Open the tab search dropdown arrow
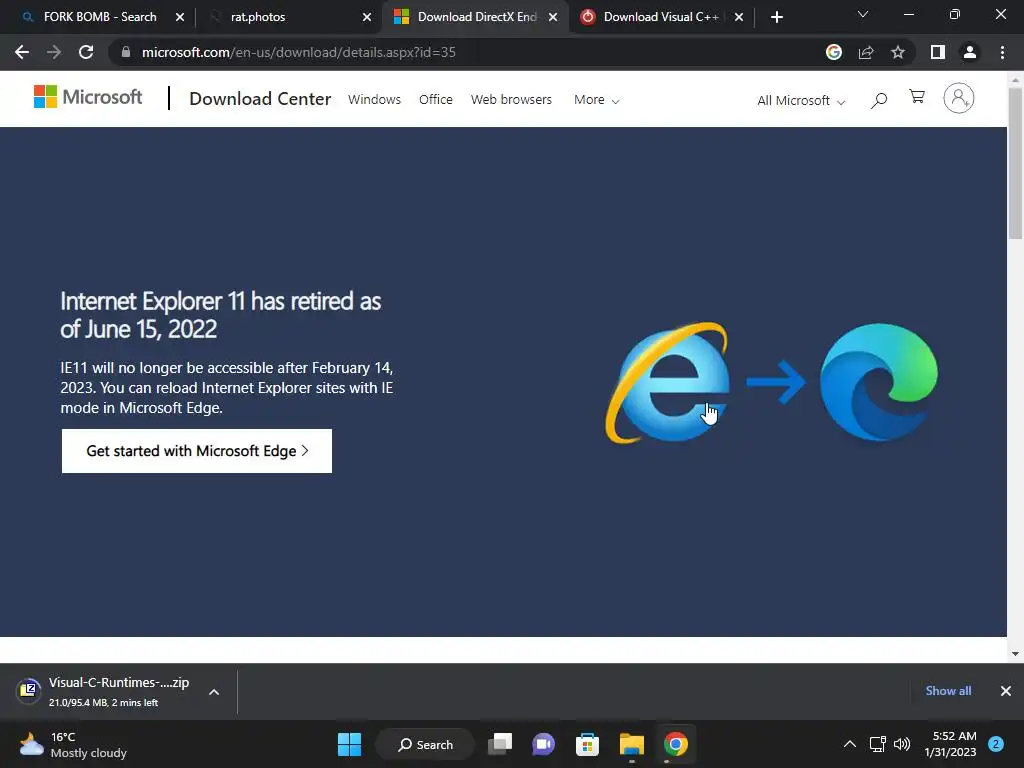1024x768 pixels. pos(863,14)
